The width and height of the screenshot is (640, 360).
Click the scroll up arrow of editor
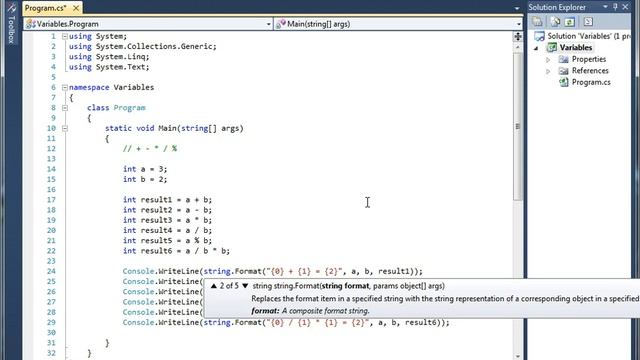pos(518,47)
